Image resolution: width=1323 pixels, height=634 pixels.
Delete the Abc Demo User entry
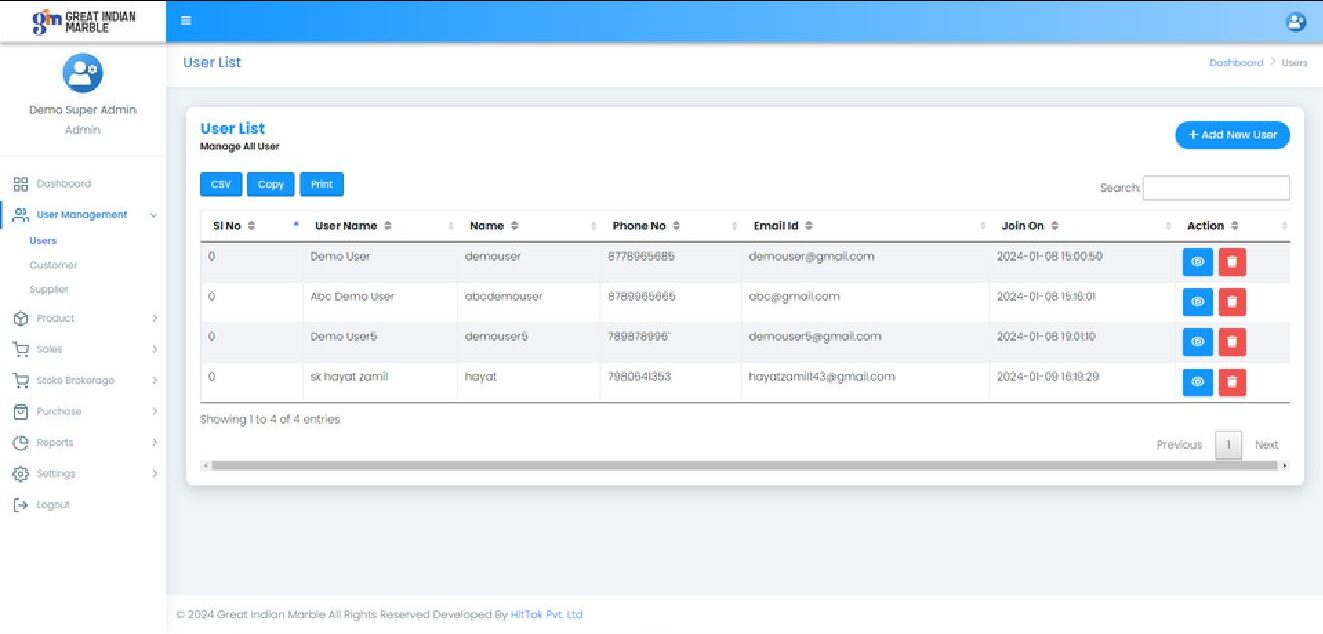click(1232, 302)
